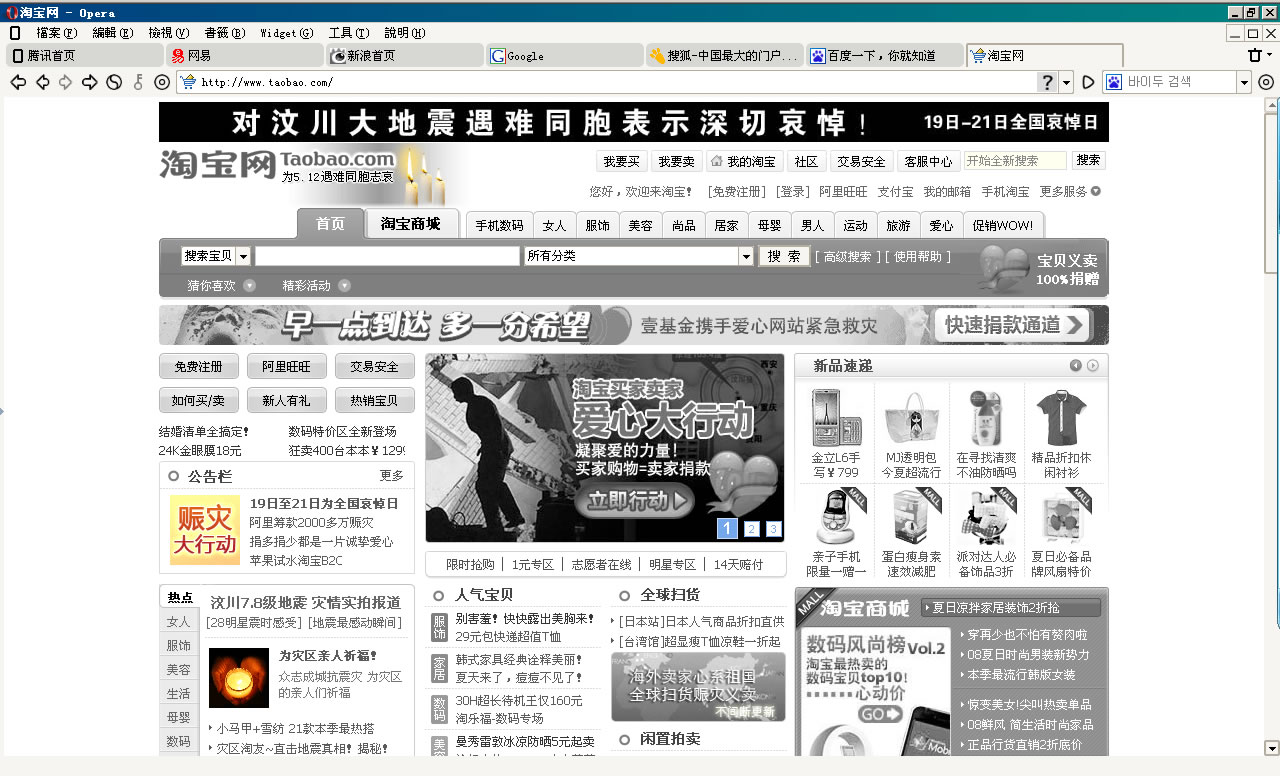Screen dimensions: 1280x776
Task: Click the 夏日必备品 fan product image
Action: click(x=1061, y=516)
